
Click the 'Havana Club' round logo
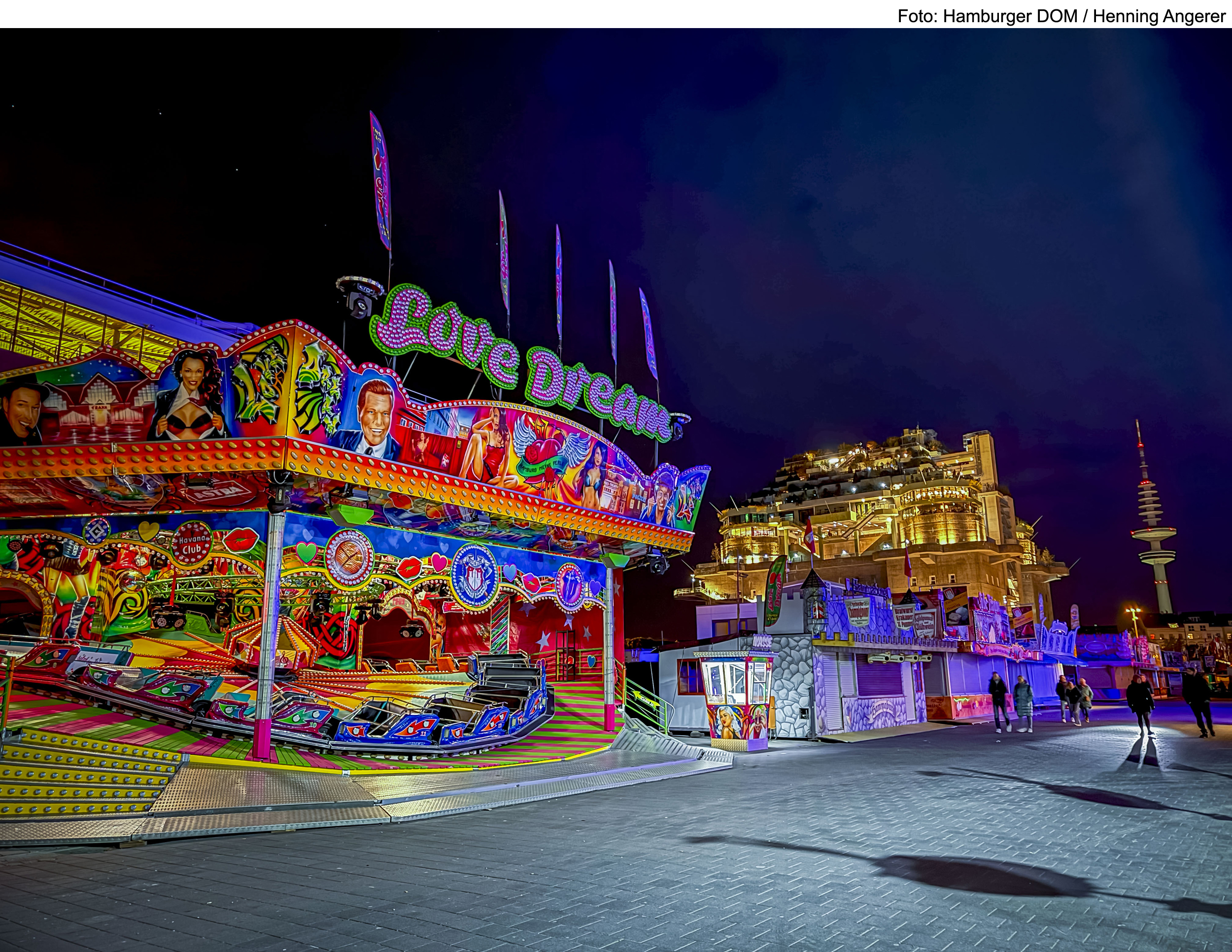point(192,543)
